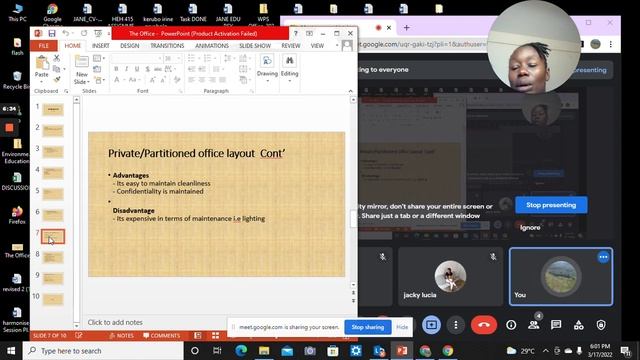
Task: Open options on the You tile
Action: (x=603, y=257)
